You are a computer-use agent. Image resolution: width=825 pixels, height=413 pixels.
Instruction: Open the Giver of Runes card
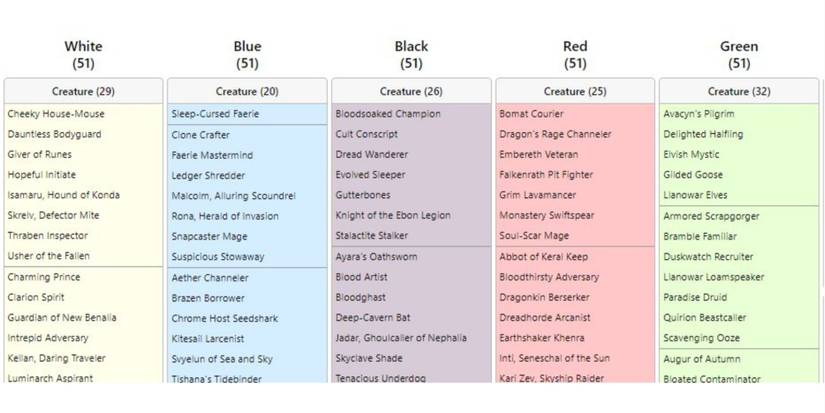pos(40,155)
